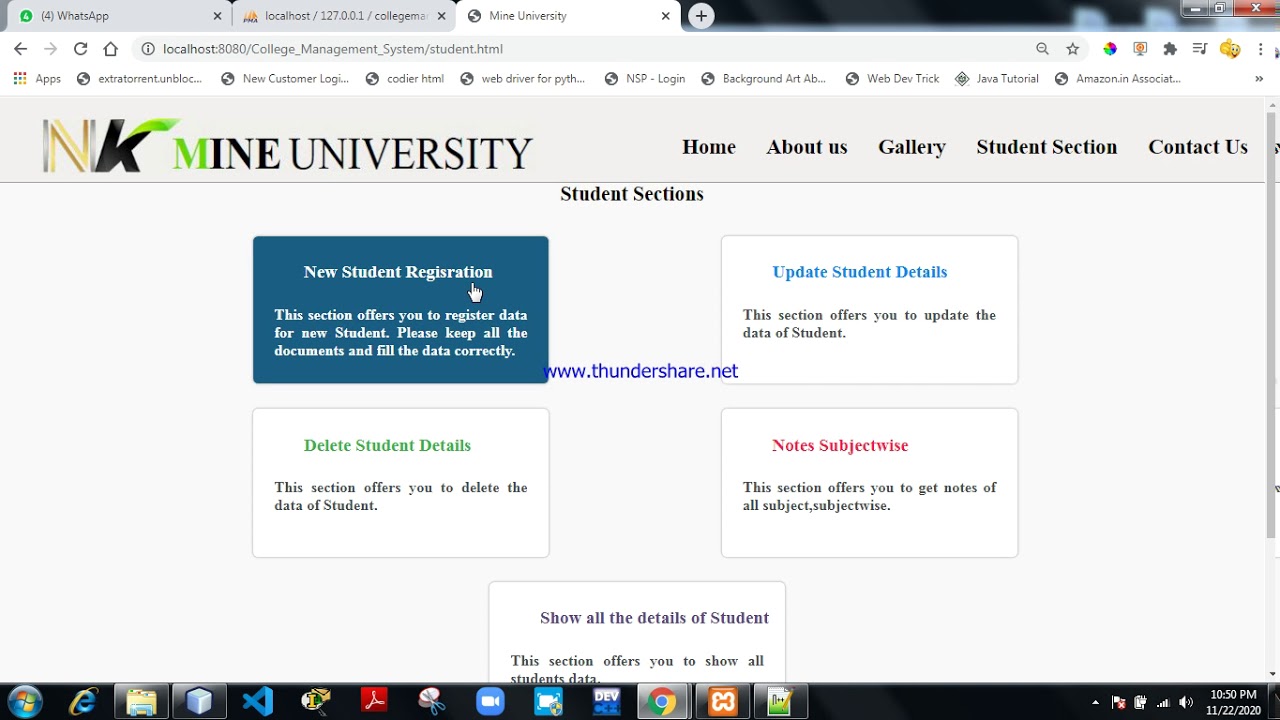Open Windows Start button
Screen dimensions: 1280x720
click(x=24, y=701)
